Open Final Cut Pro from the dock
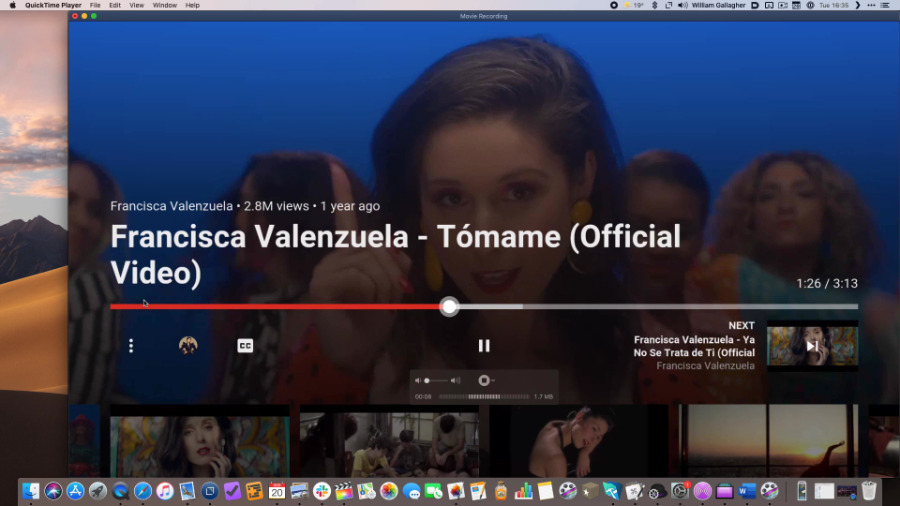The width and height of the screenshot is (900, 506). [344, 491]
